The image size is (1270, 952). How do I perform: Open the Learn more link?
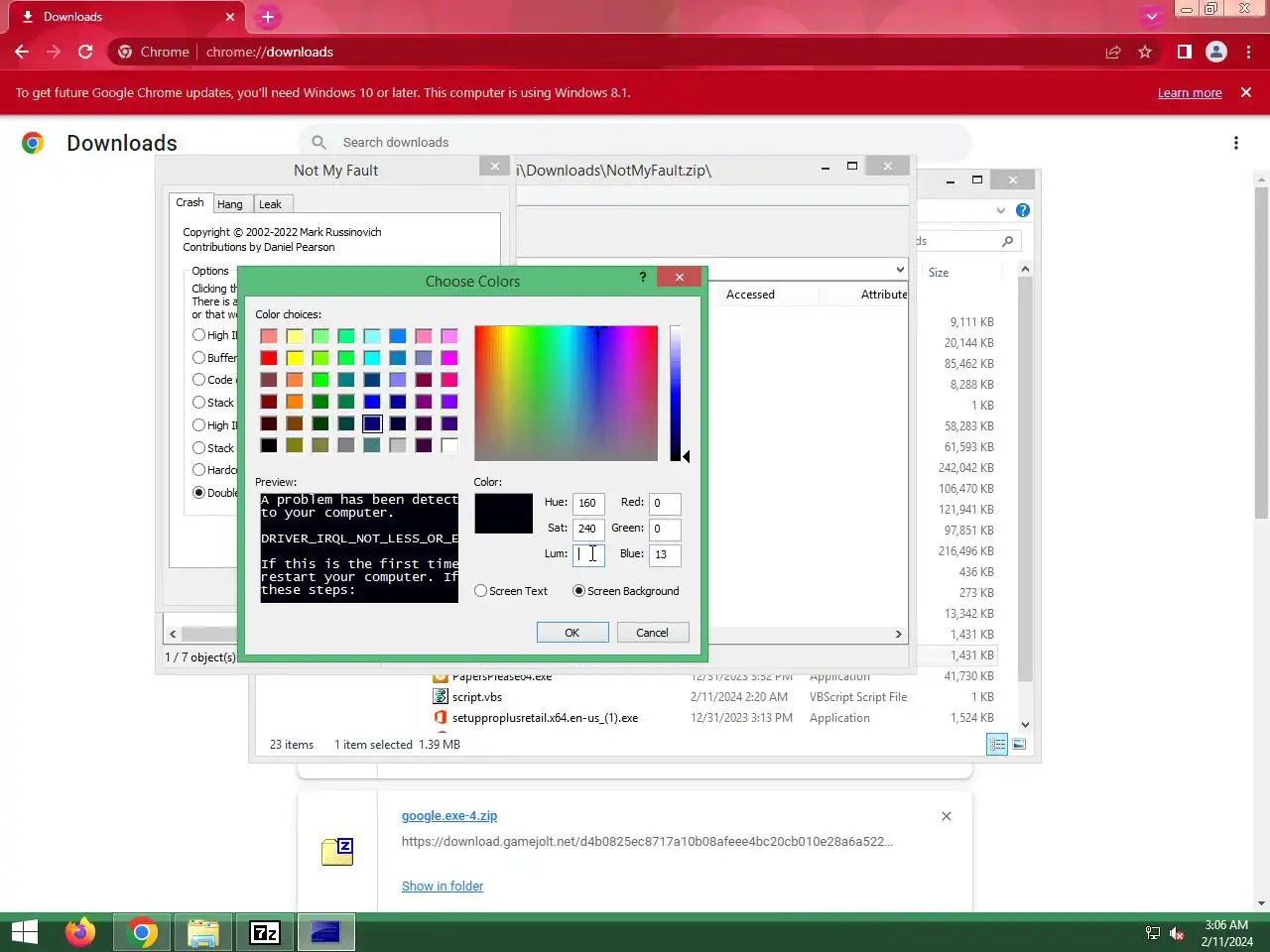[1190, 93]
